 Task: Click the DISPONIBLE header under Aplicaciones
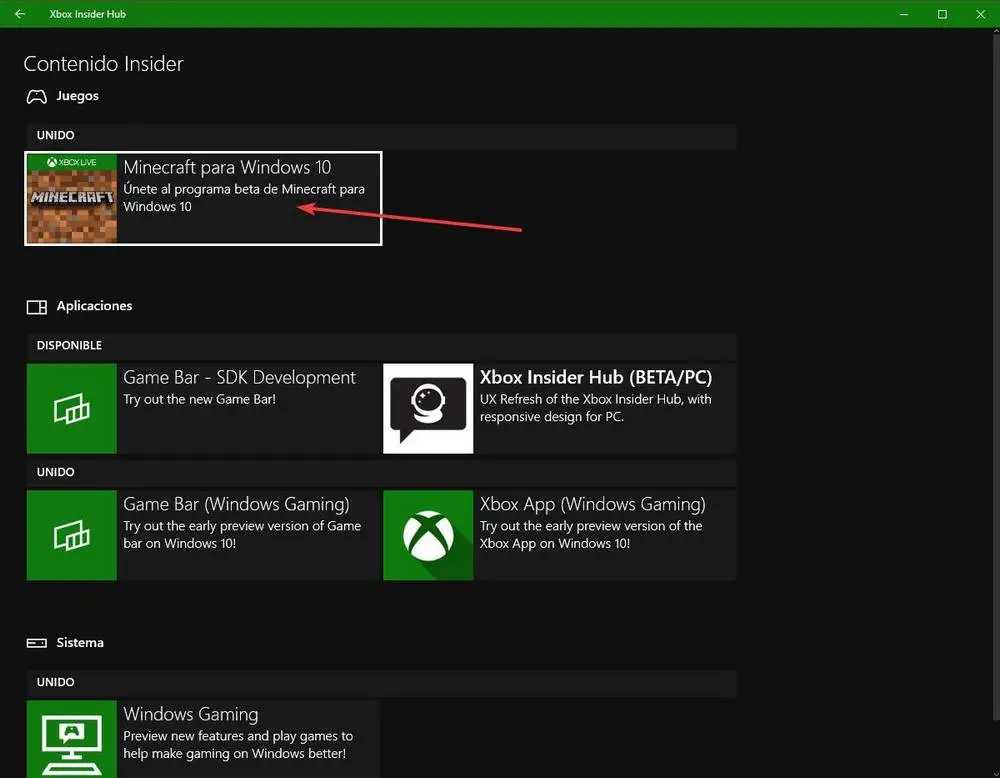point(381,346)
